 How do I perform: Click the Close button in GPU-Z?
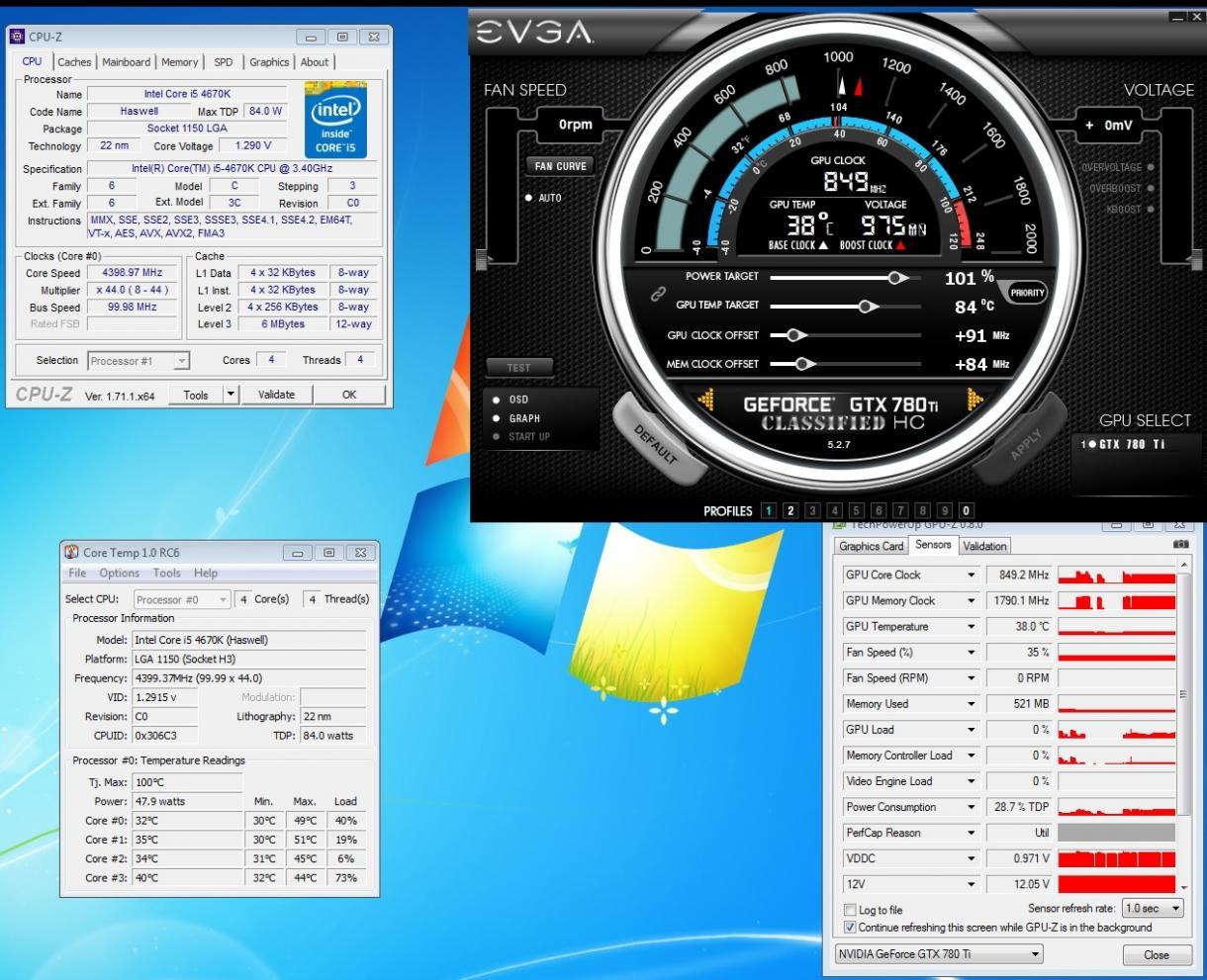coord(1156,955)
